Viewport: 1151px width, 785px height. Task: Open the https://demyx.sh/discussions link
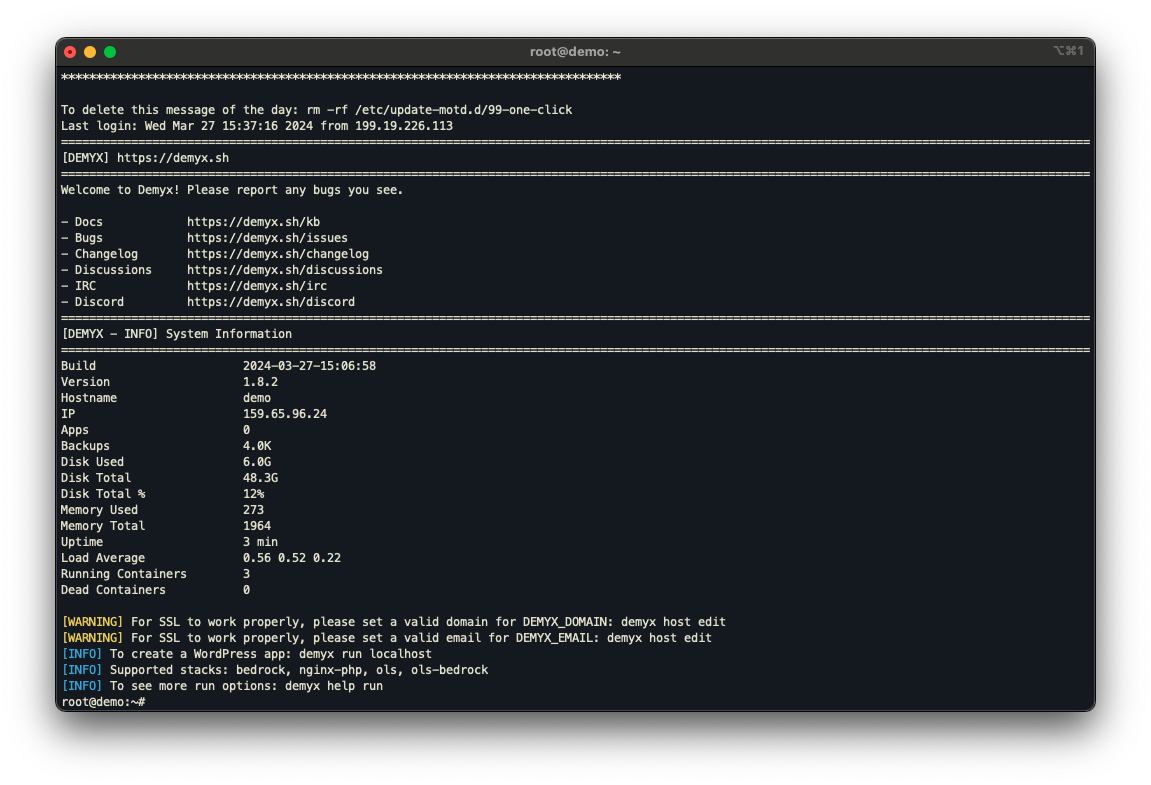285,270
